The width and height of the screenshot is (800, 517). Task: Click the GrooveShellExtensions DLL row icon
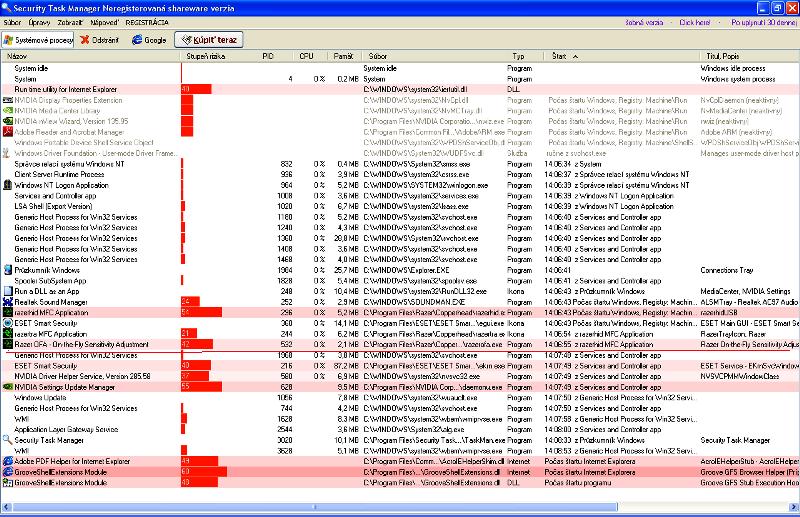(x=8, y=482)
